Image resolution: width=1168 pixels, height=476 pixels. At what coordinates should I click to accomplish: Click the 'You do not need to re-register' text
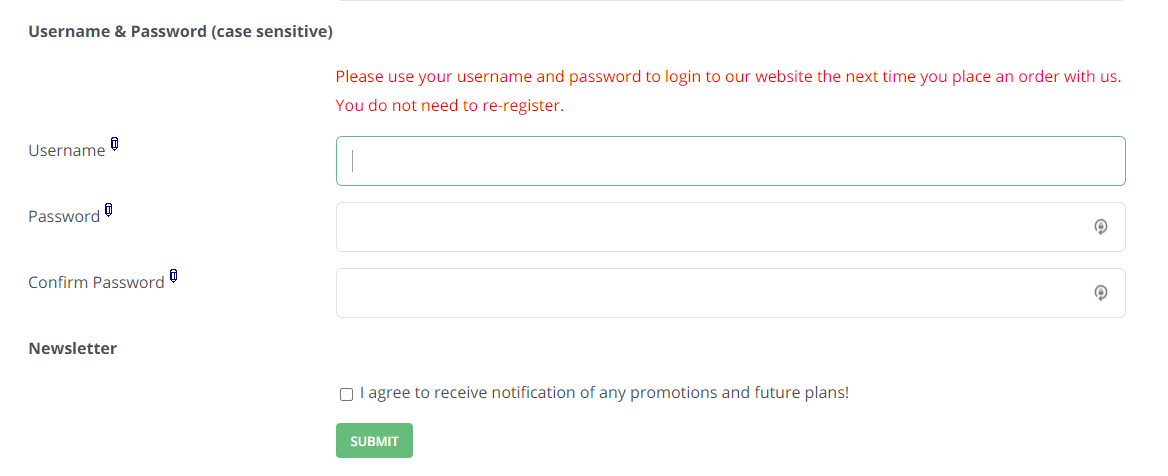click(450, 106)
